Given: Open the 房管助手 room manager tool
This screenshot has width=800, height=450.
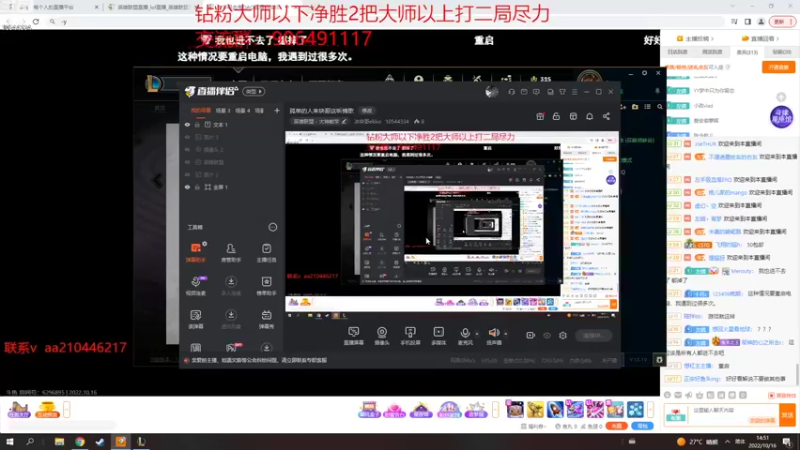Looking at the screenshot, I should (x=231, y=252).
